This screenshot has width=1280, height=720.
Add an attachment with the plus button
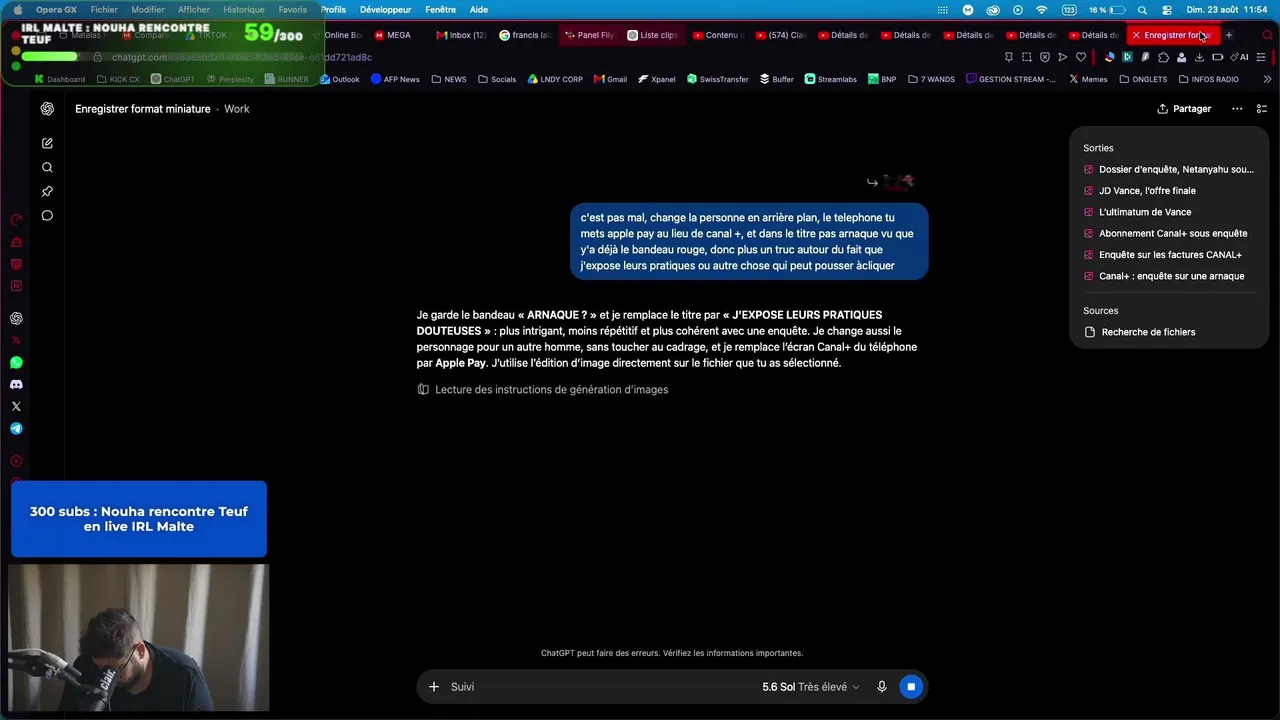click(434, 687)
